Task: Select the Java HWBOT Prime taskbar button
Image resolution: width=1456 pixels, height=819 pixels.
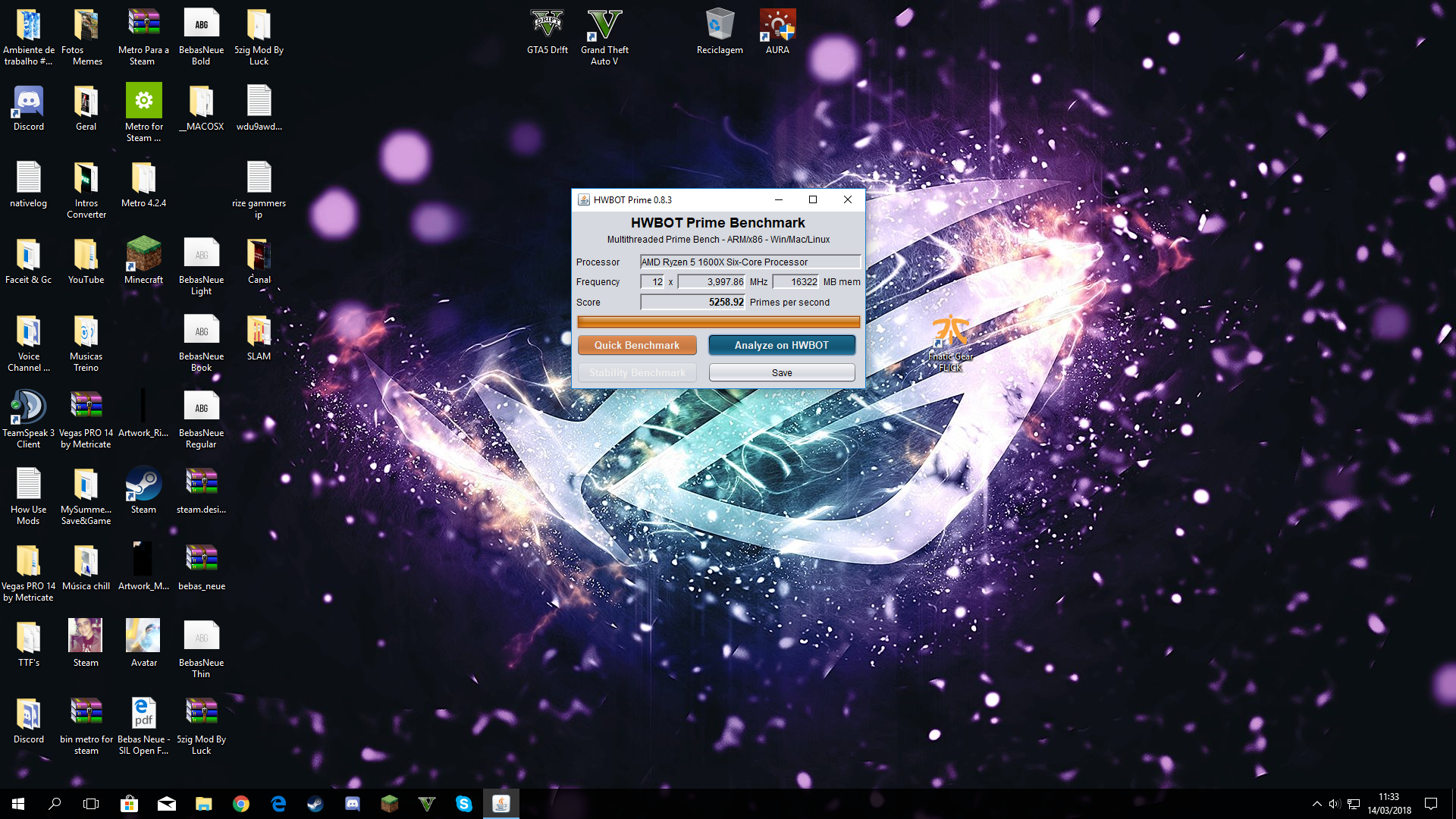Action: pos(501,804)
